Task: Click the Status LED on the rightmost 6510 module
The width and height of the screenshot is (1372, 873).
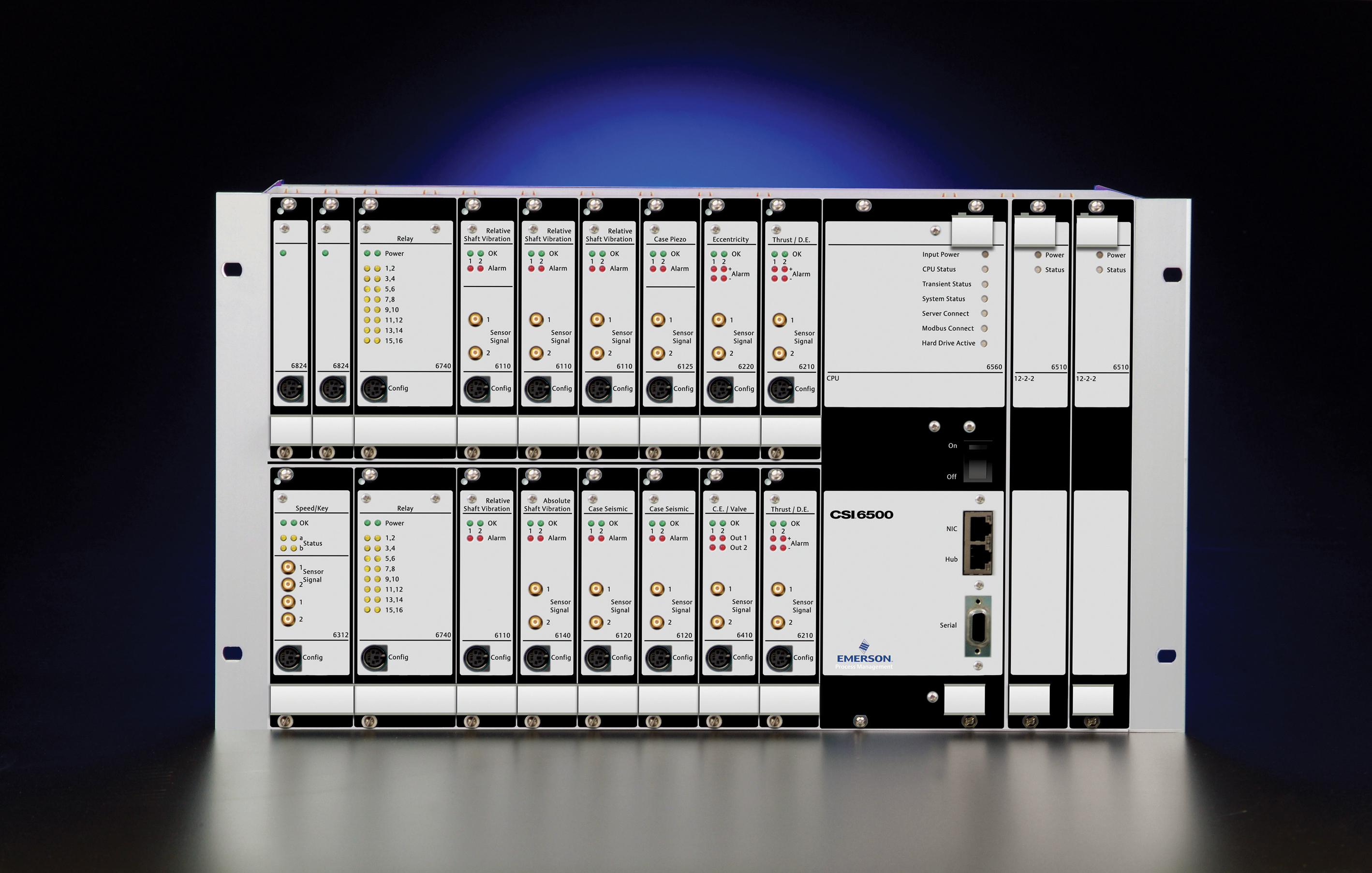Action: pos(1100,270)
